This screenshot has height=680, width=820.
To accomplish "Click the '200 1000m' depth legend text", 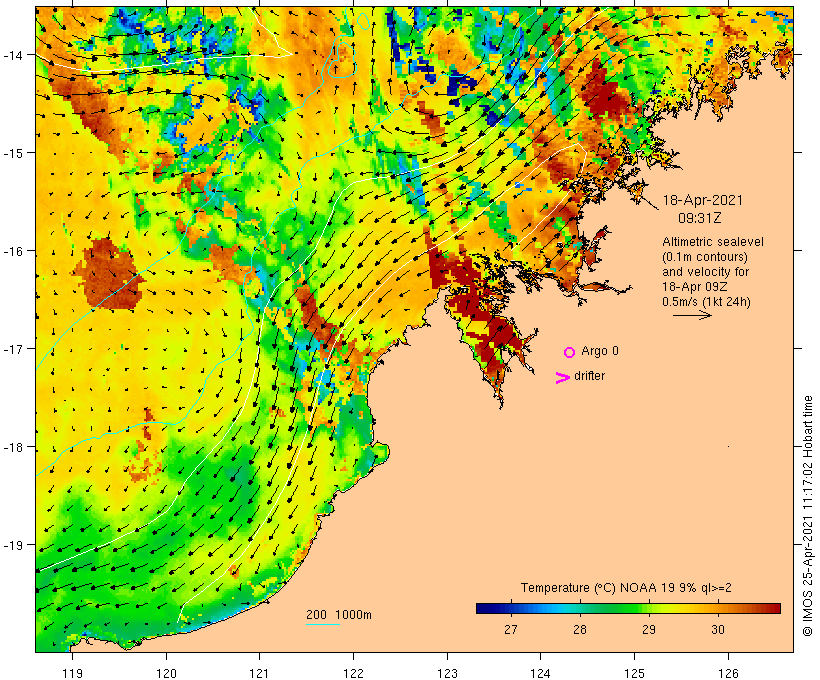I will coord(339,615).
